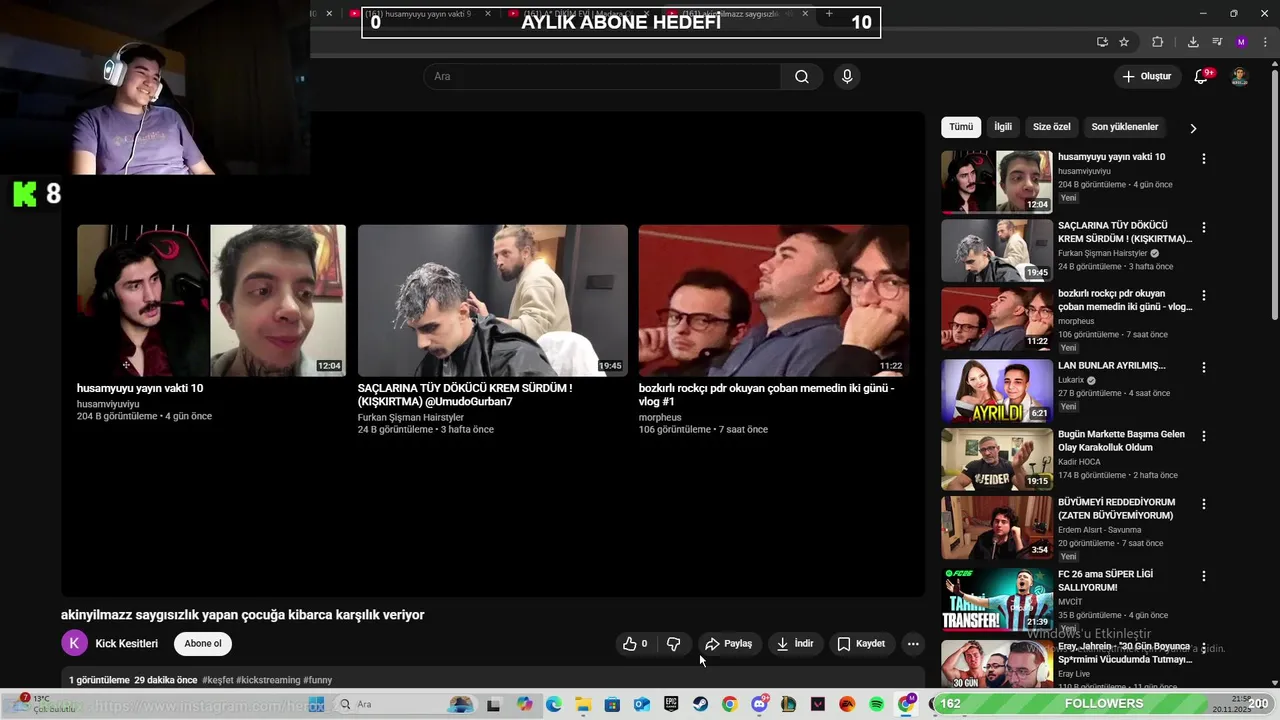Open Steam from taskbar
Viewport: 1280px width, 720px height.
pos(700,704)
